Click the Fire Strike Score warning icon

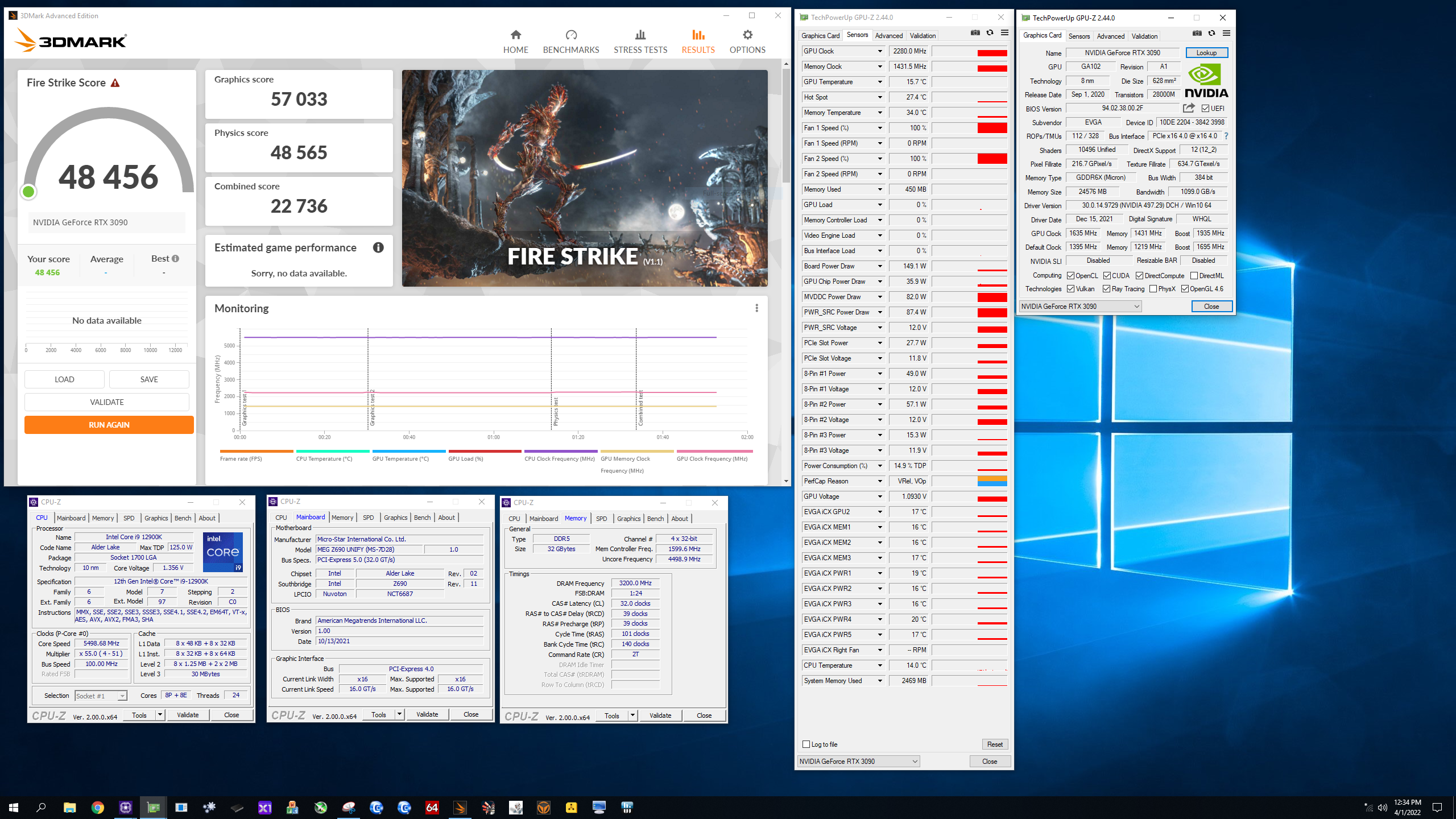pyautogui.click(x=115, y=83)
